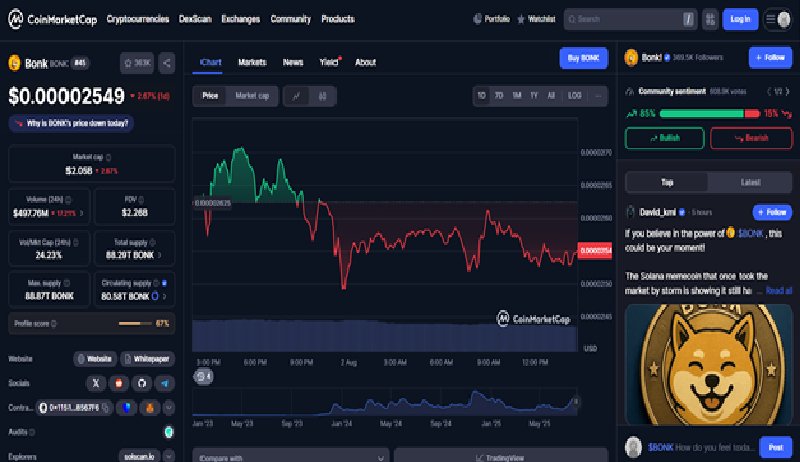Focus the Search input field
Viewport: 800px width, 462px height.
630,19
